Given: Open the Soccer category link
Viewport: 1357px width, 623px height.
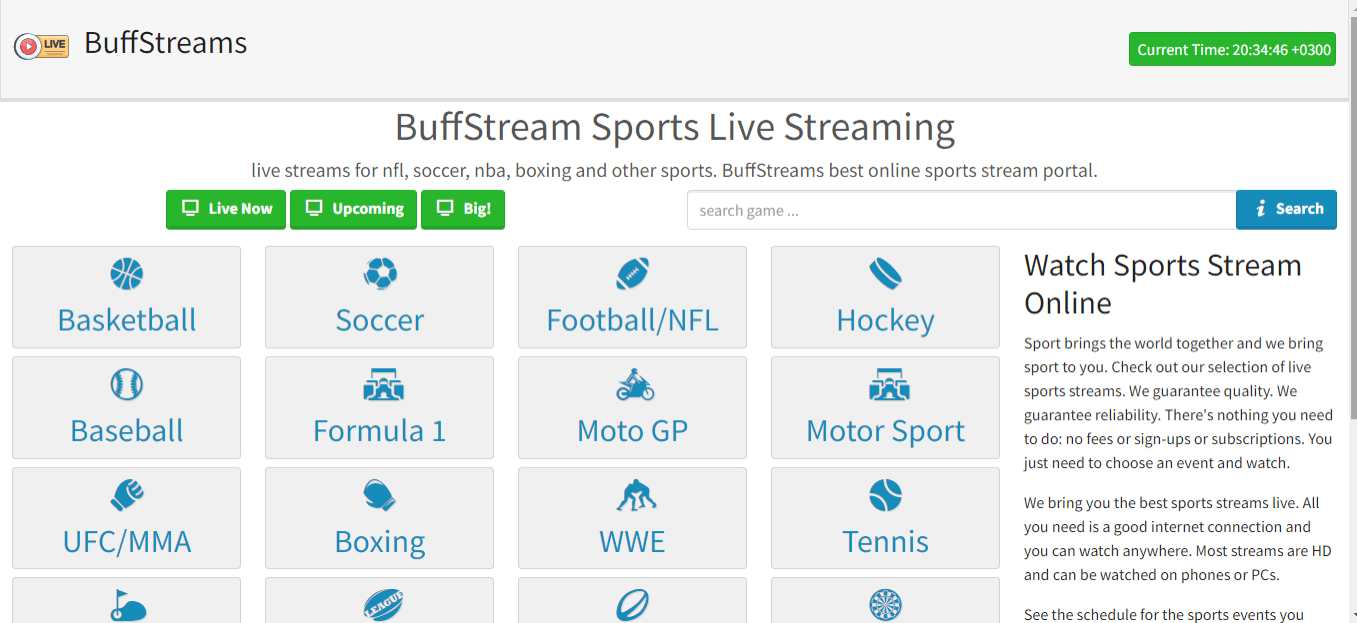Looking at the screenshot, I should click(x=380, y=320).
